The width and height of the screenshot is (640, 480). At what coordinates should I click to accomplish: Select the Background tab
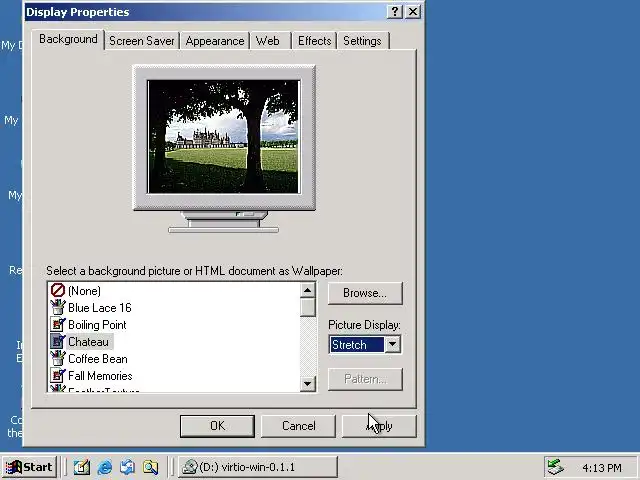pos(68,39)
